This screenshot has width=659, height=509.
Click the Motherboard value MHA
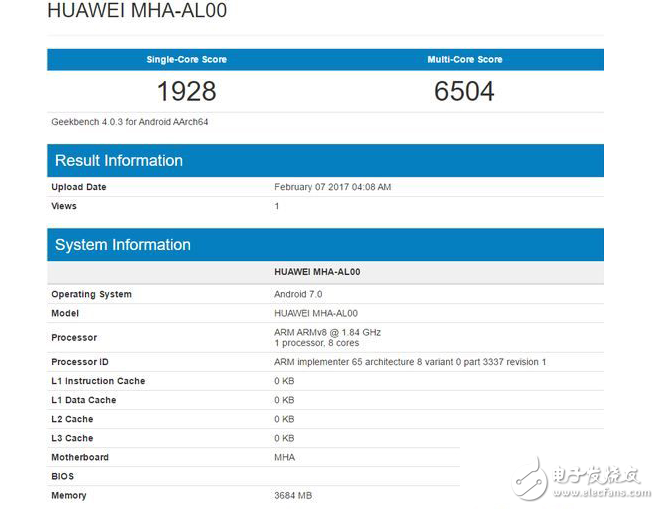click(284, 457)
